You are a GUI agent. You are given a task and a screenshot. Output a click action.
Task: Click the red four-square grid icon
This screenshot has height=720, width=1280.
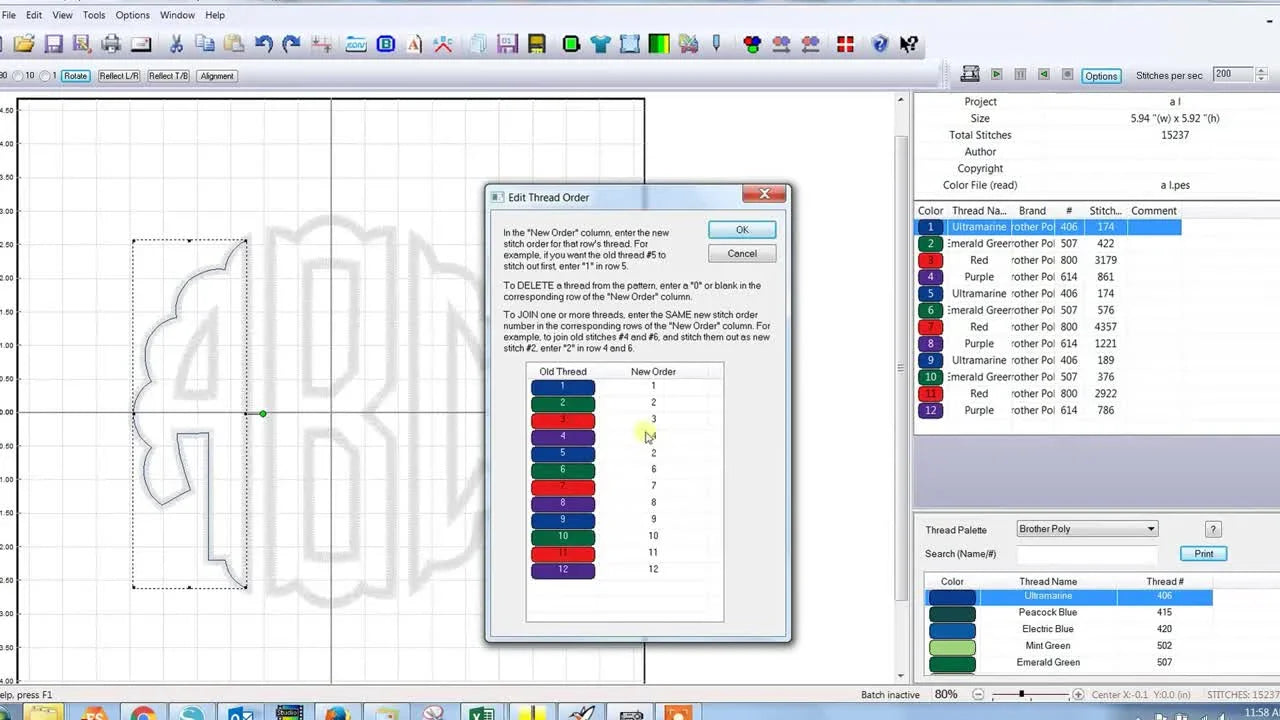coord(845,44)
